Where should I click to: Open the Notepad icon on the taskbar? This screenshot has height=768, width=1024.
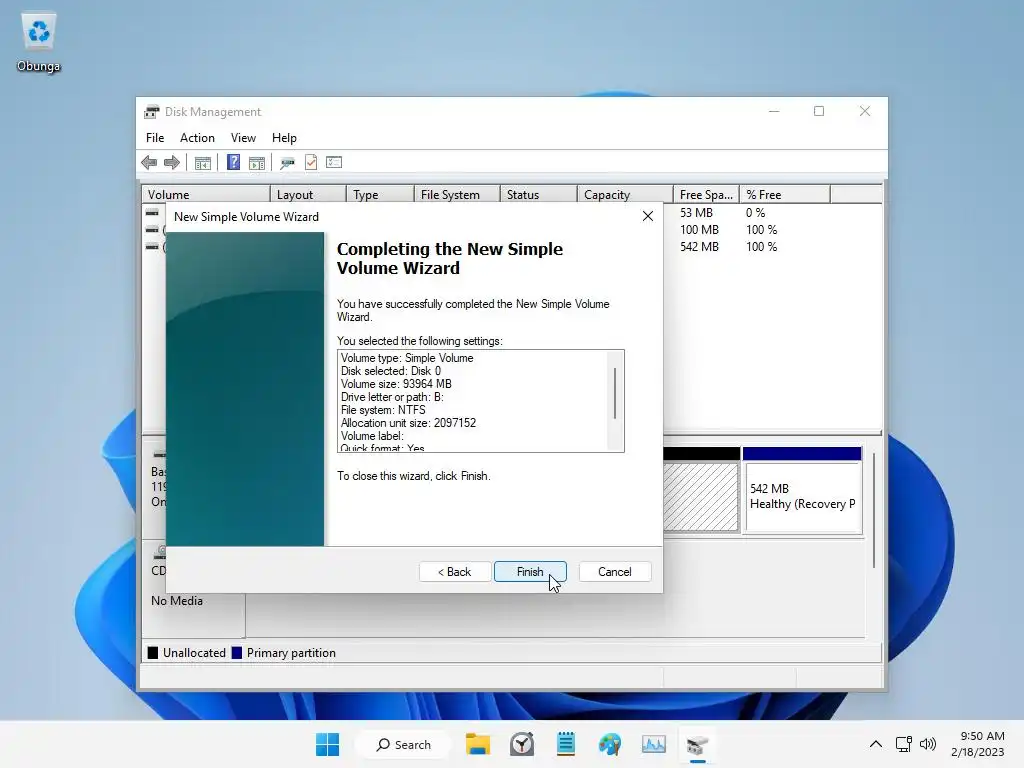pyautogui.click(x=566, y=744)
